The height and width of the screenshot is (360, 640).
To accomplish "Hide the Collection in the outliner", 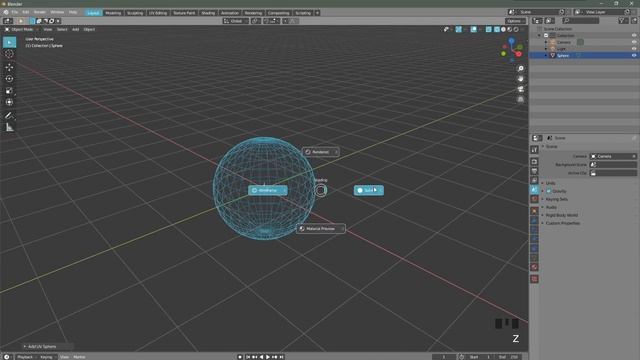I will click(x=634, y=36).
